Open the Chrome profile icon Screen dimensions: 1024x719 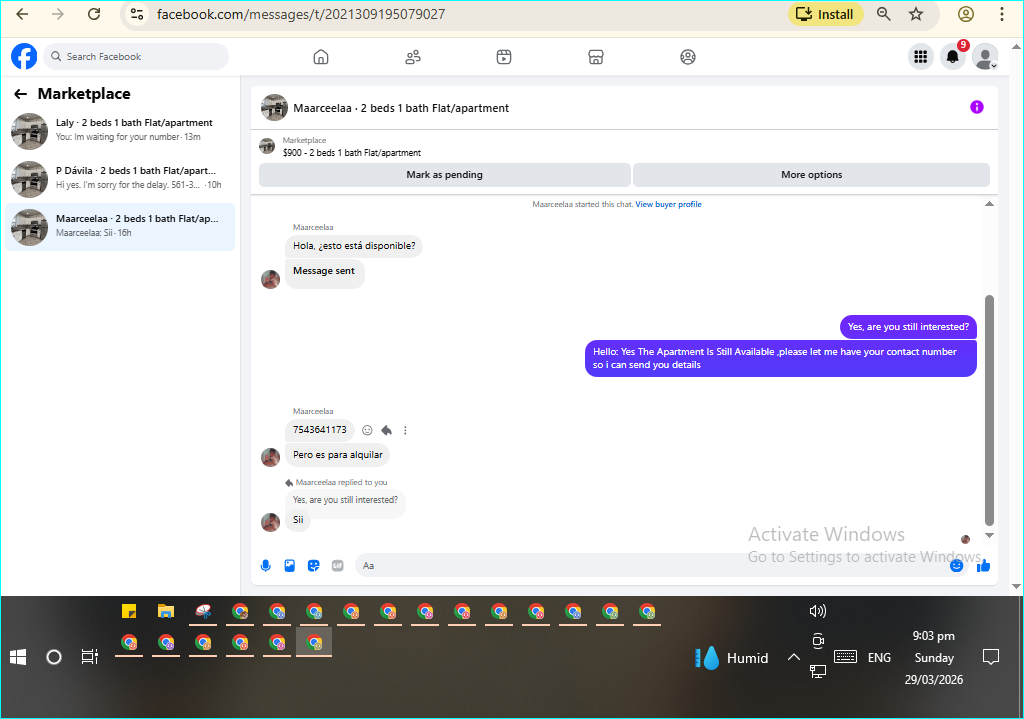click(x=966, y=14)
